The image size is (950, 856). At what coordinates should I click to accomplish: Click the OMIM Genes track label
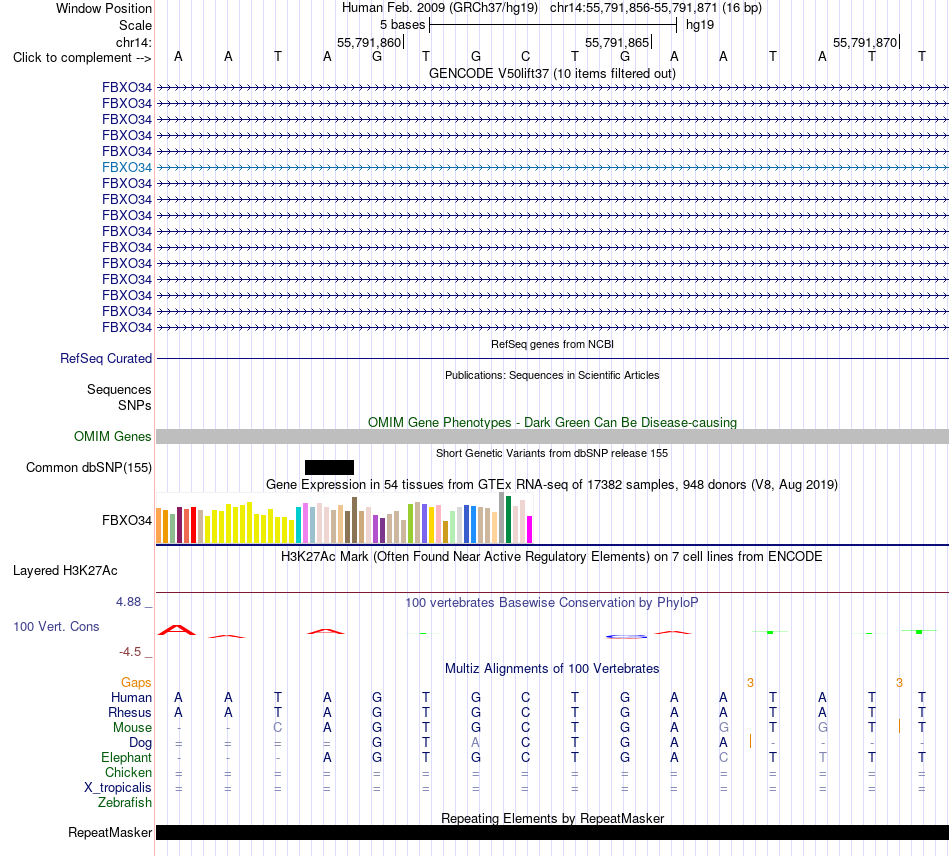click(x=113, y=436)
